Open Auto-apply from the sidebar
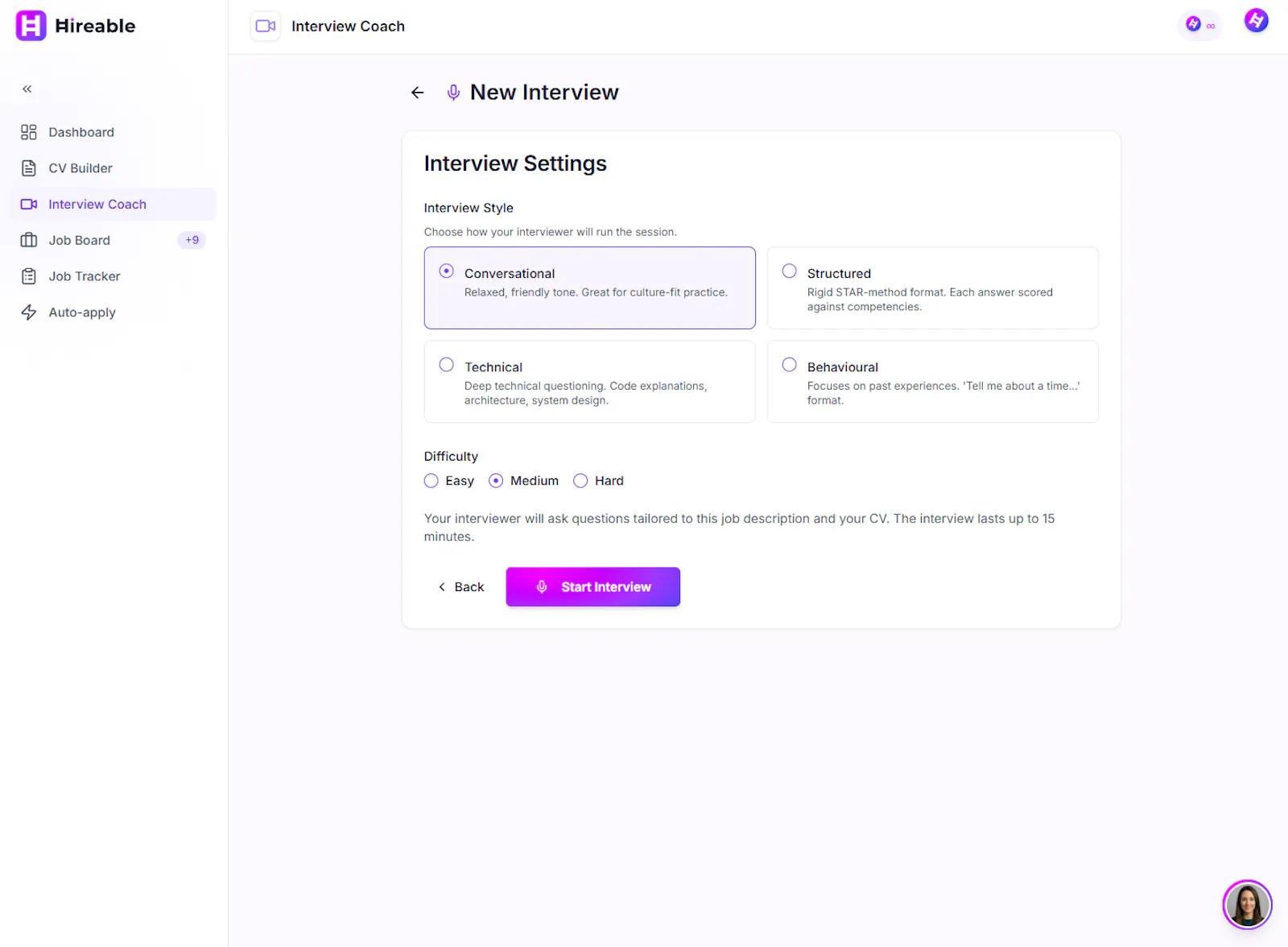The width and height of the screenshot is (1288, 947). tap(114, 312)
